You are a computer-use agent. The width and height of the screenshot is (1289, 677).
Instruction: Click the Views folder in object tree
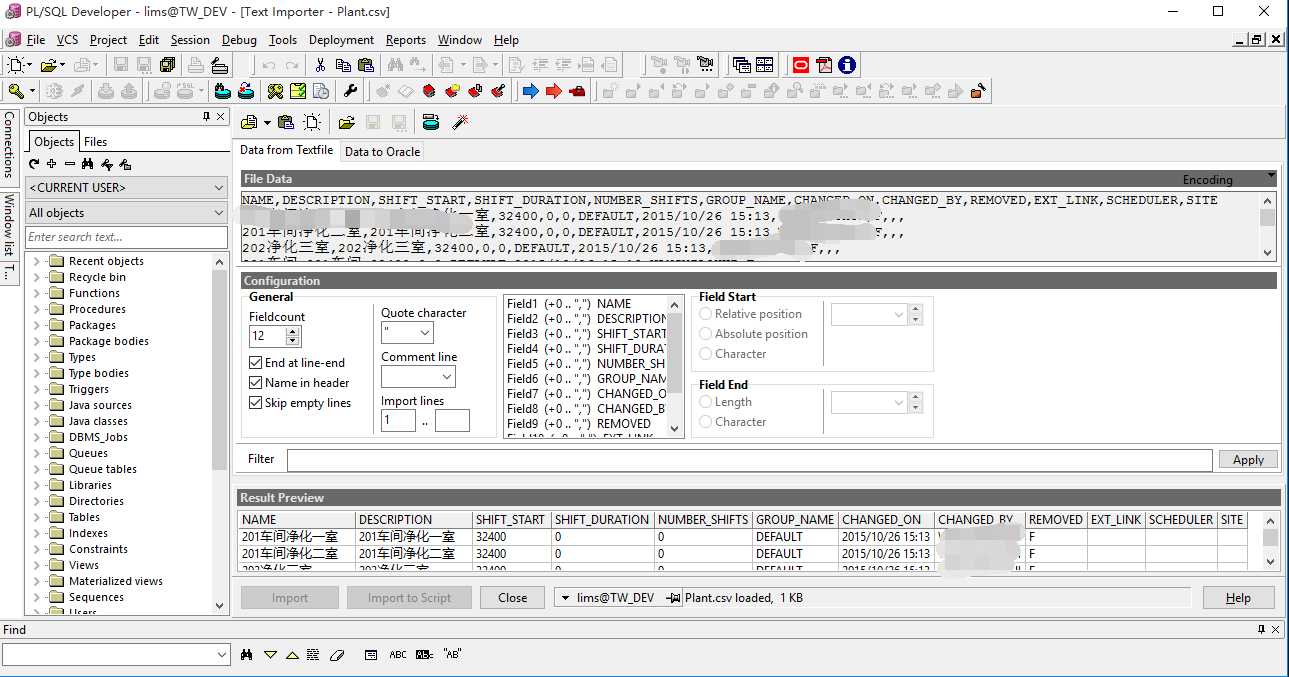tap(84, 565)
